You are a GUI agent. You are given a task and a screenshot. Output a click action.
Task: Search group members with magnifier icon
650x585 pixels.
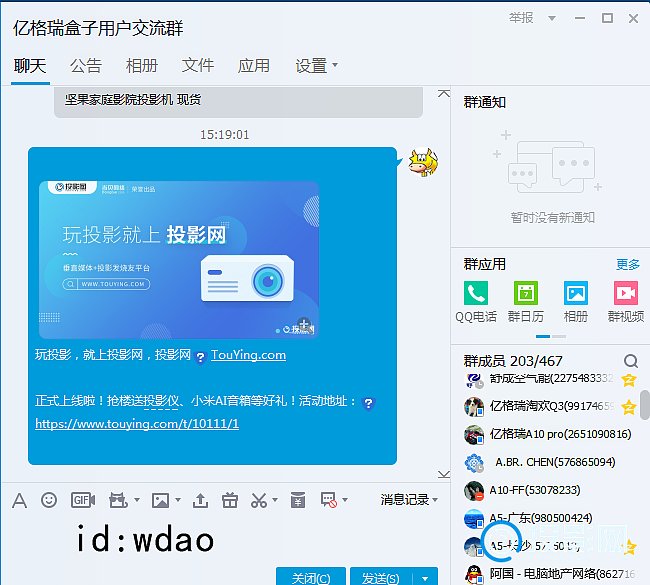click(x=631, y=361)
